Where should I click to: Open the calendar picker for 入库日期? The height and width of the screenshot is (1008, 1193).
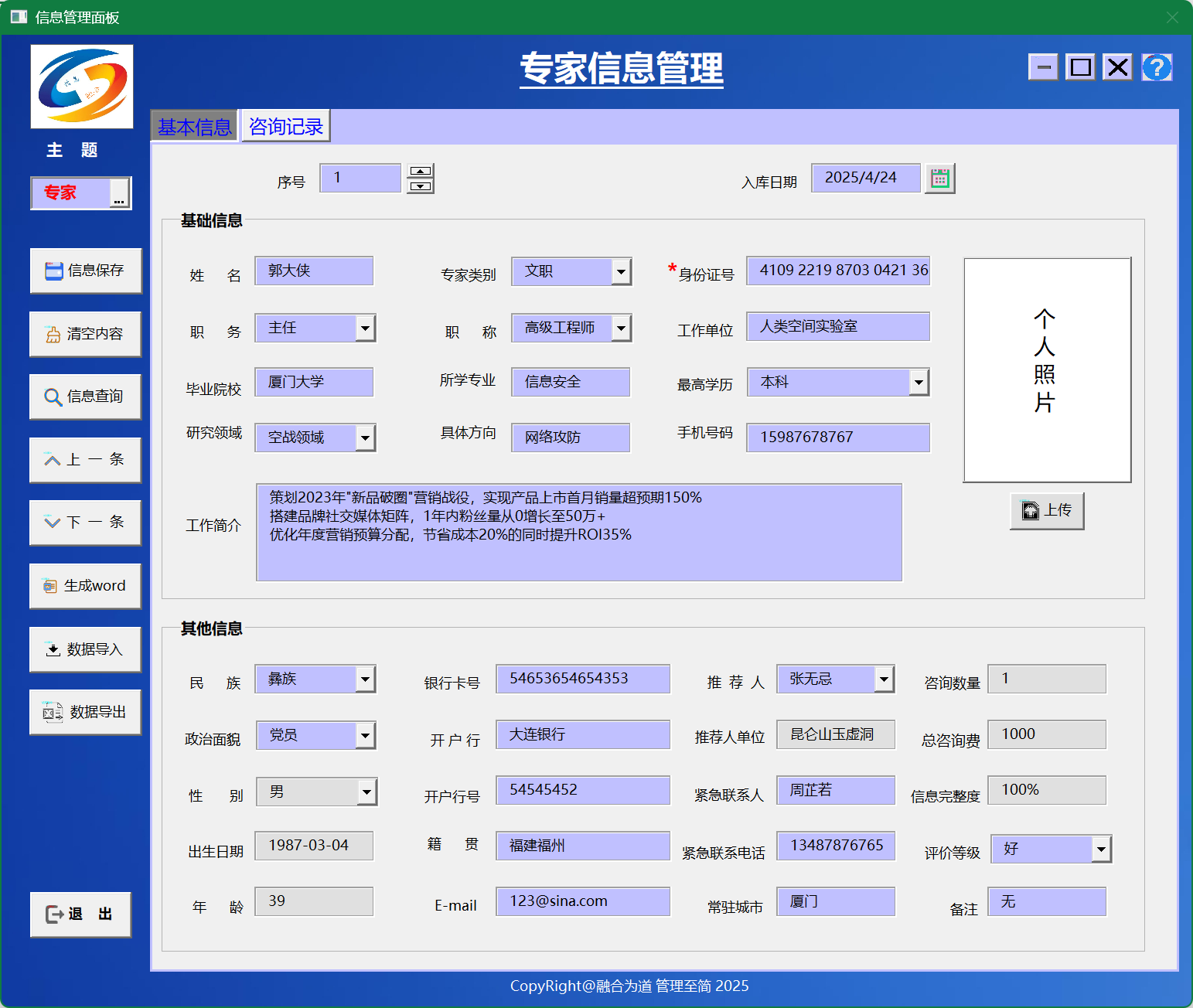click(x=940, y=179)
